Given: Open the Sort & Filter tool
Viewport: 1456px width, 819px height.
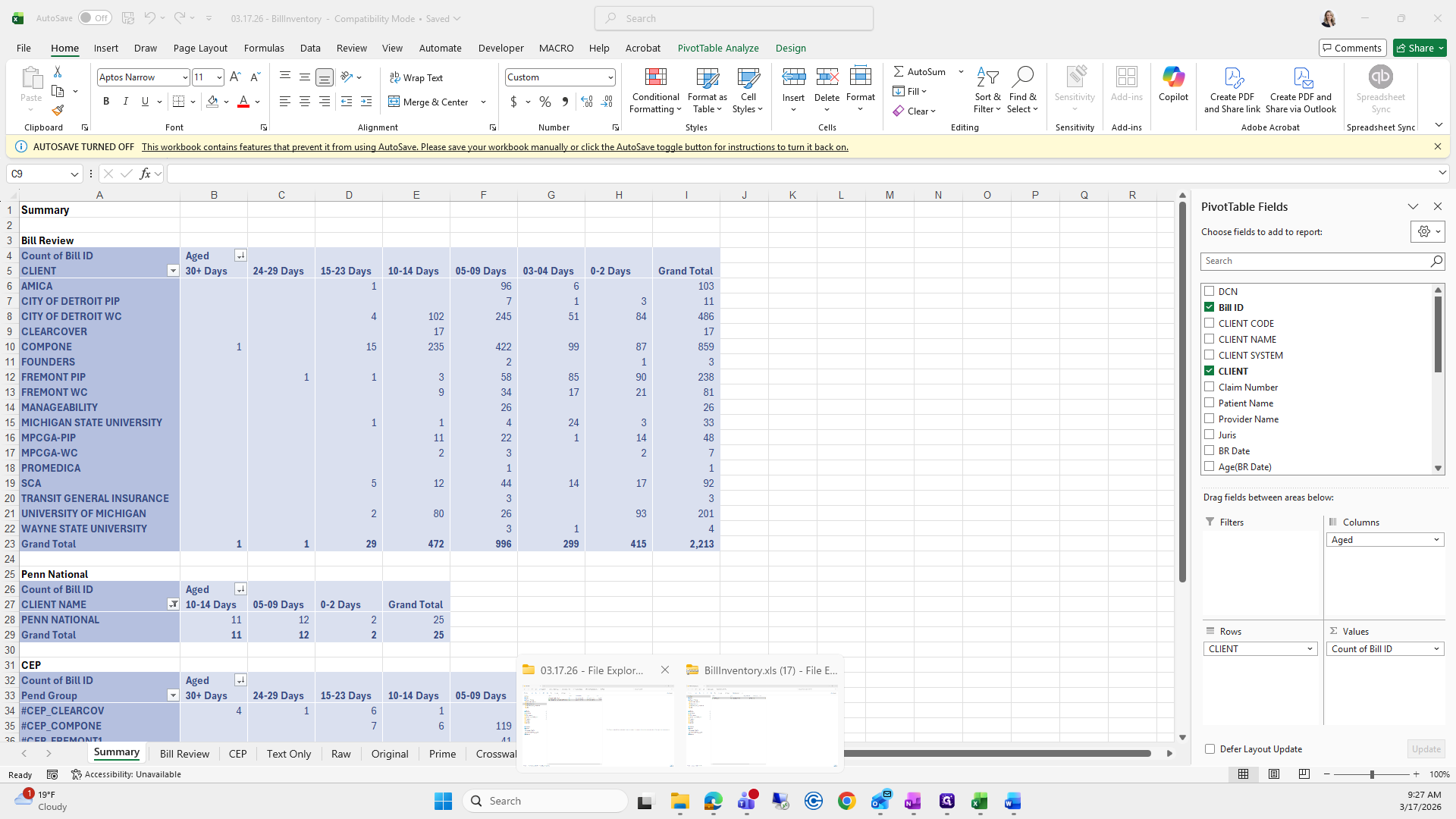Looking at the screenshot, I should [987, 90].
